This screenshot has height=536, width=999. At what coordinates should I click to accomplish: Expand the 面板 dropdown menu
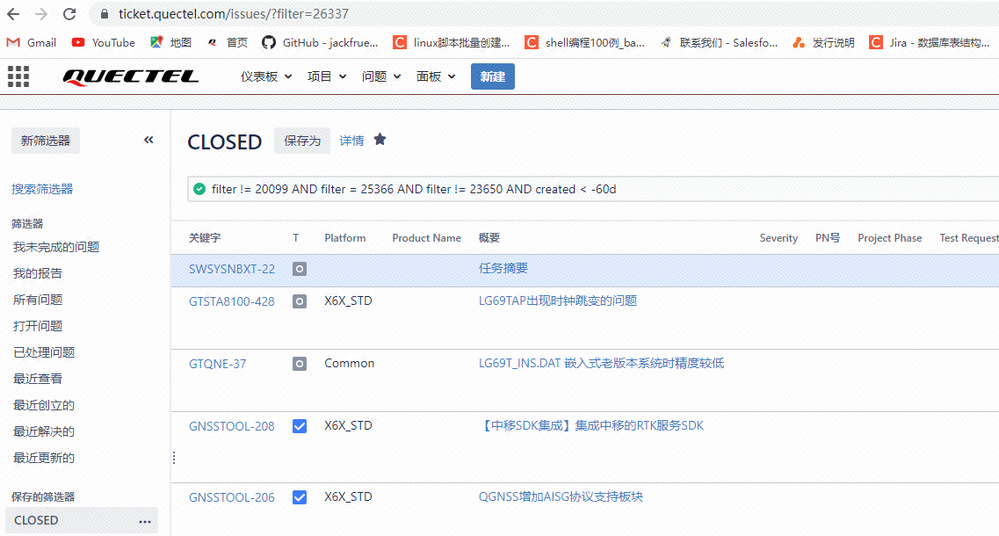435,76
